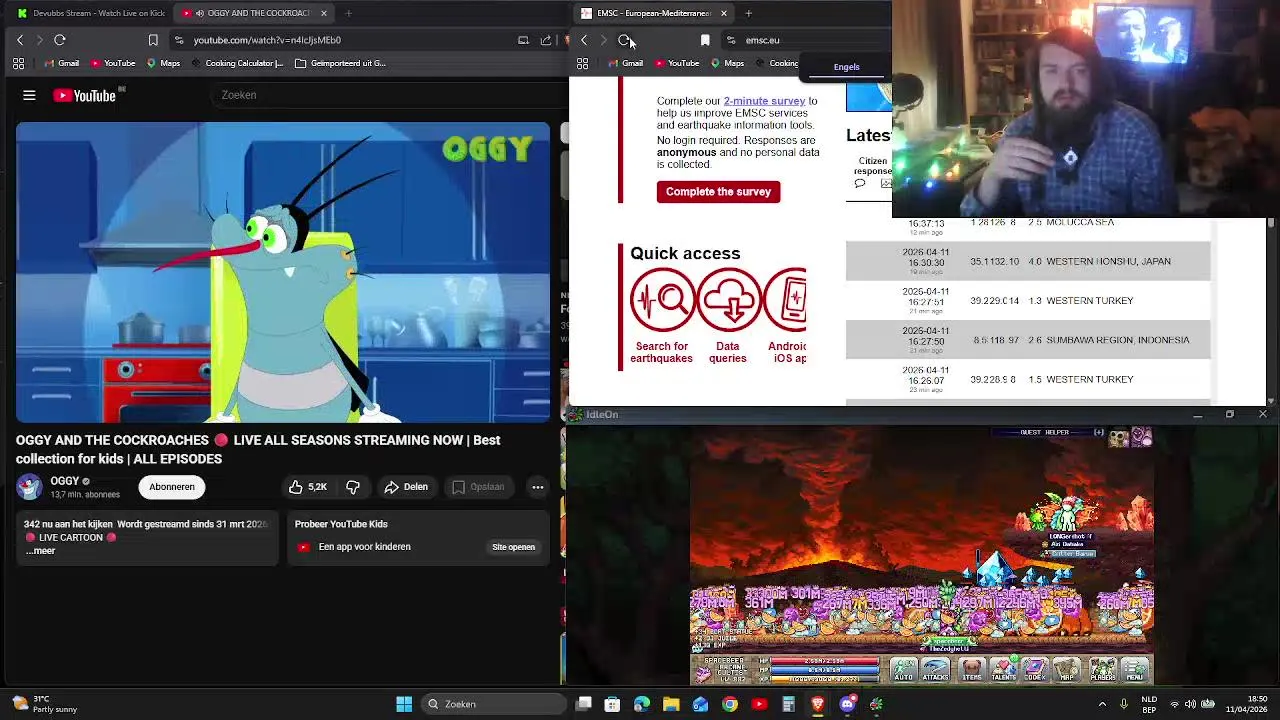Open the PLAYERS list in IdleOn
The width and height of the screenshot is (1280, 720).
(x=1103, y=669)
